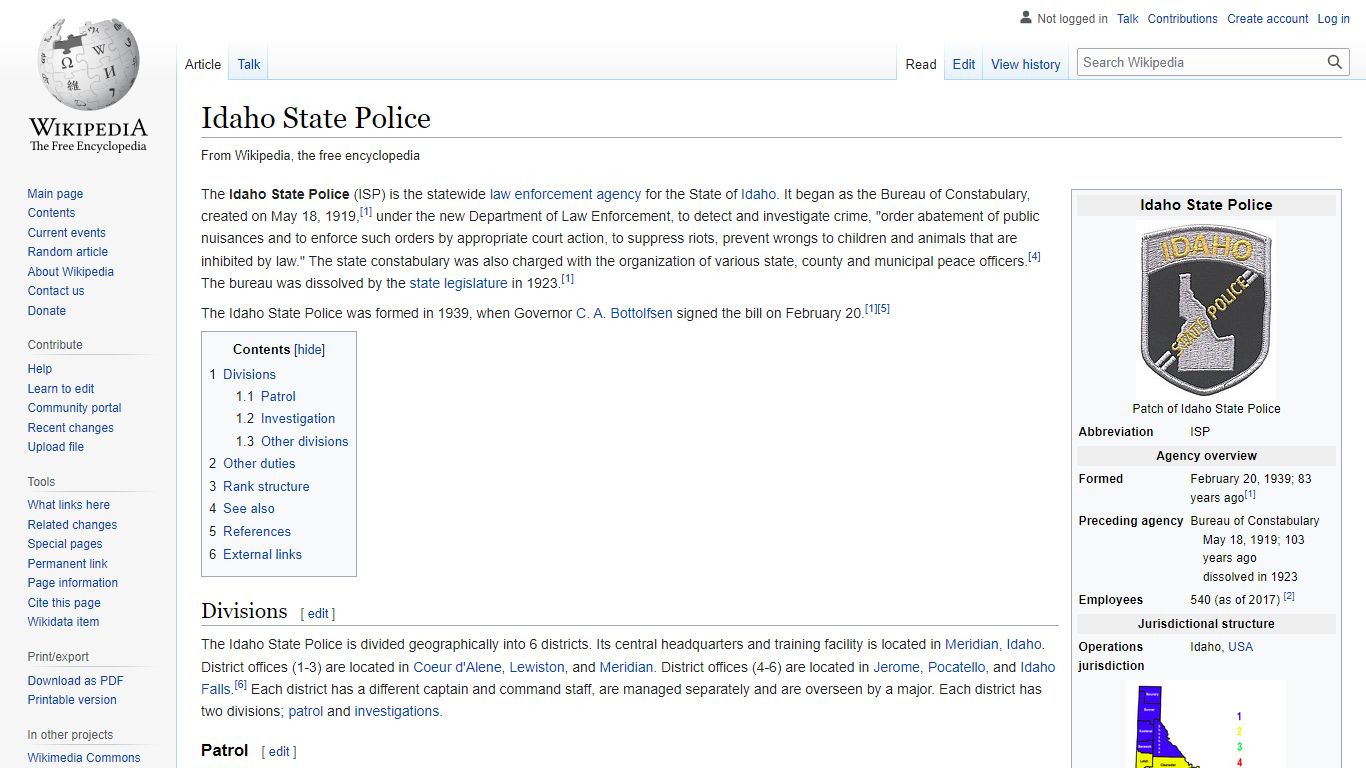Open the Idaho State Police patch image
The width and height of the screenshot is (1366, 768).
(1206, 309)
